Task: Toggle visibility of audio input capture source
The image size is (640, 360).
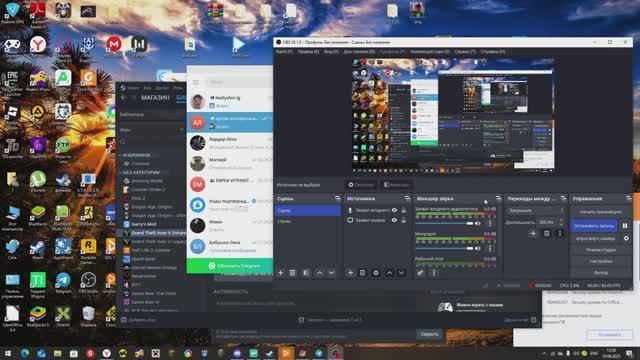Action: tap(394, 210)
